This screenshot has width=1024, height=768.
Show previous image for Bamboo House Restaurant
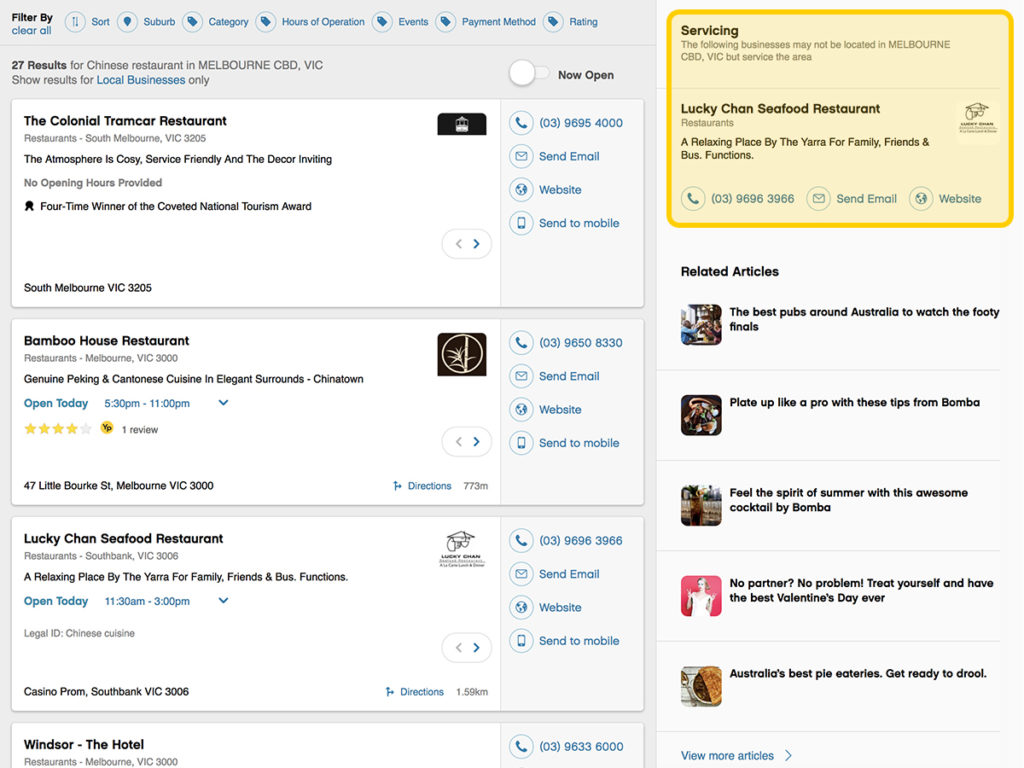click(458, 442)
